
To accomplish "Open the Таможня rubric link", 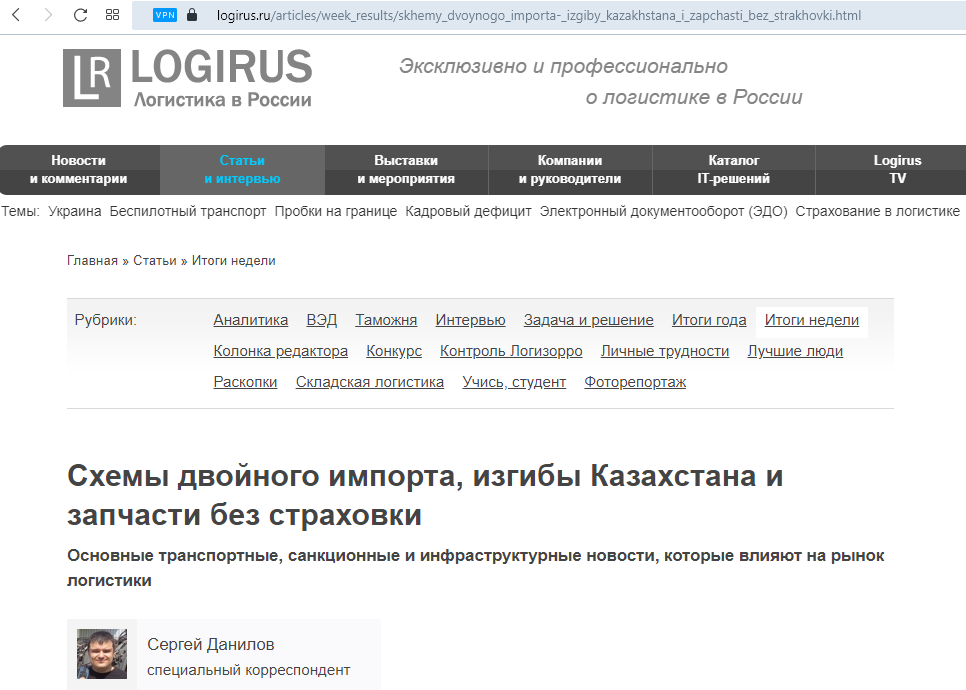I will [x=386, y=320].
